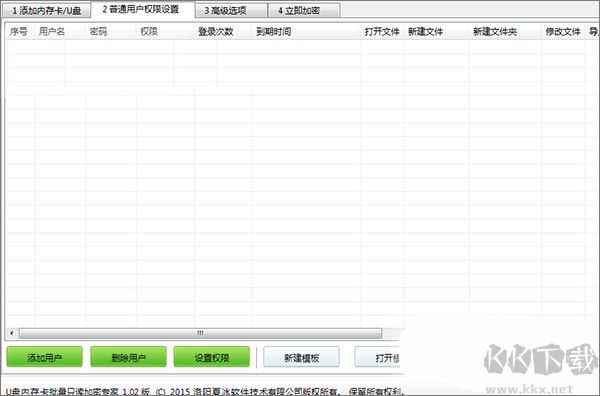Switch to the 1 添加内存卡/U盘 tab
The image size is (600, 396).
pos(46,10)
